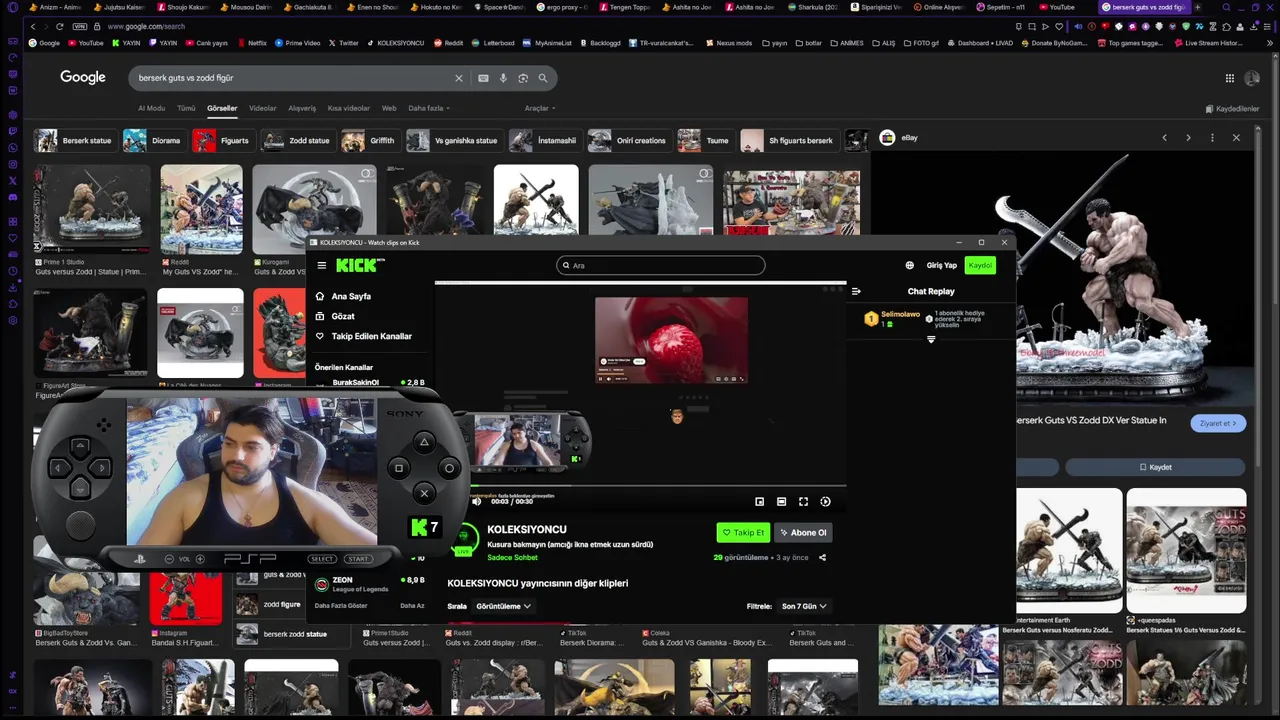Submit Google search magnifier icon
The height and width of the screenshot is (720, 1280).
tap(543, 78)
